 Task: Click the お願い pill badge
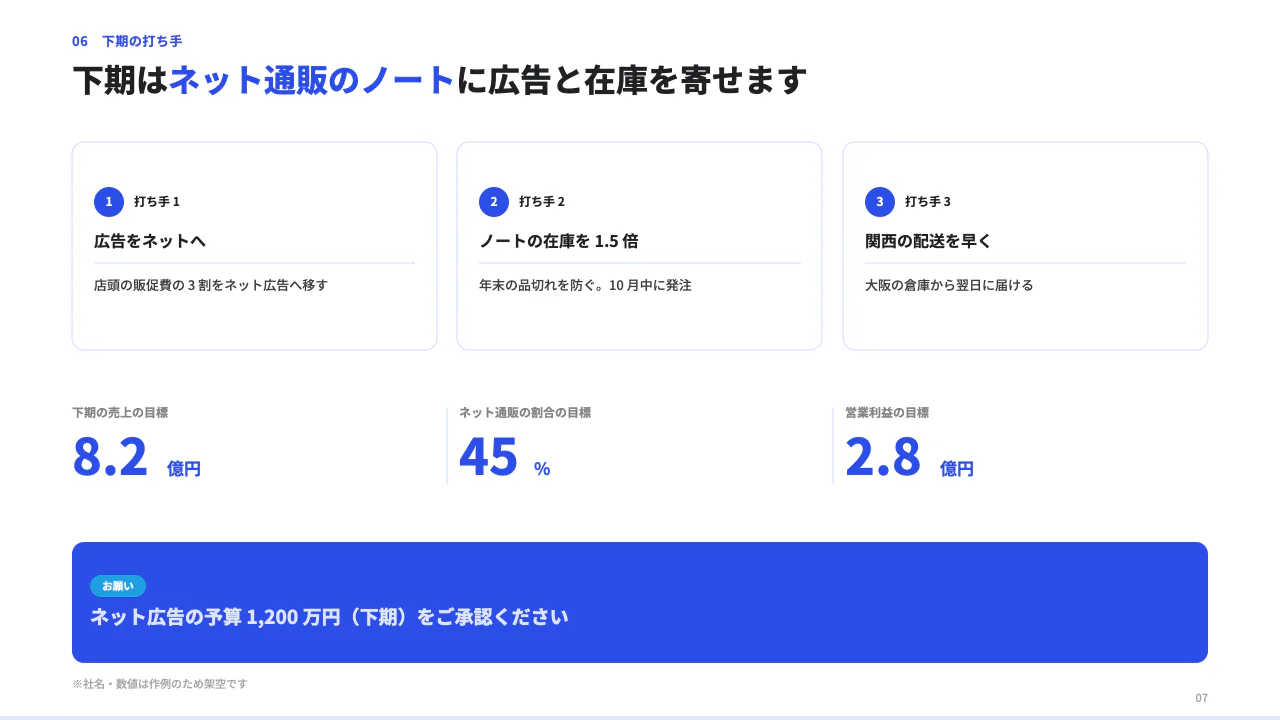[x=118, y=586]
